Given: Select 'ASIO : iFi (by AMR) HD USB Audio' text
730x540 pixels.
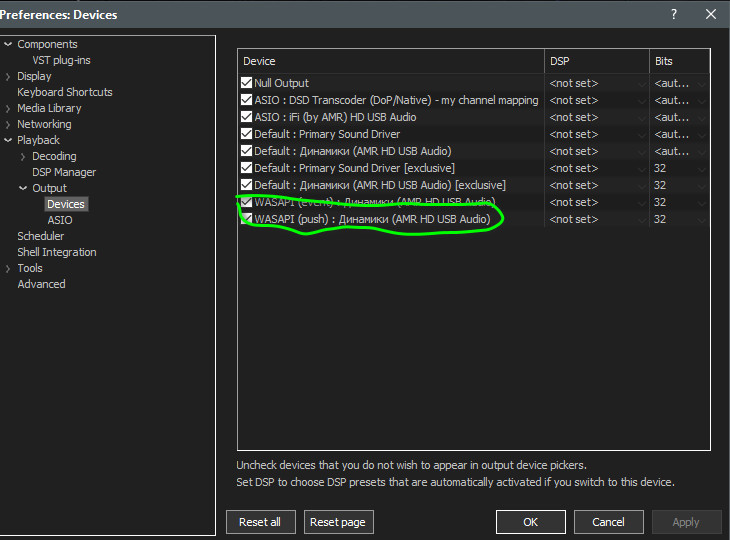Looking at the screenshot, I should click(335, 117).
